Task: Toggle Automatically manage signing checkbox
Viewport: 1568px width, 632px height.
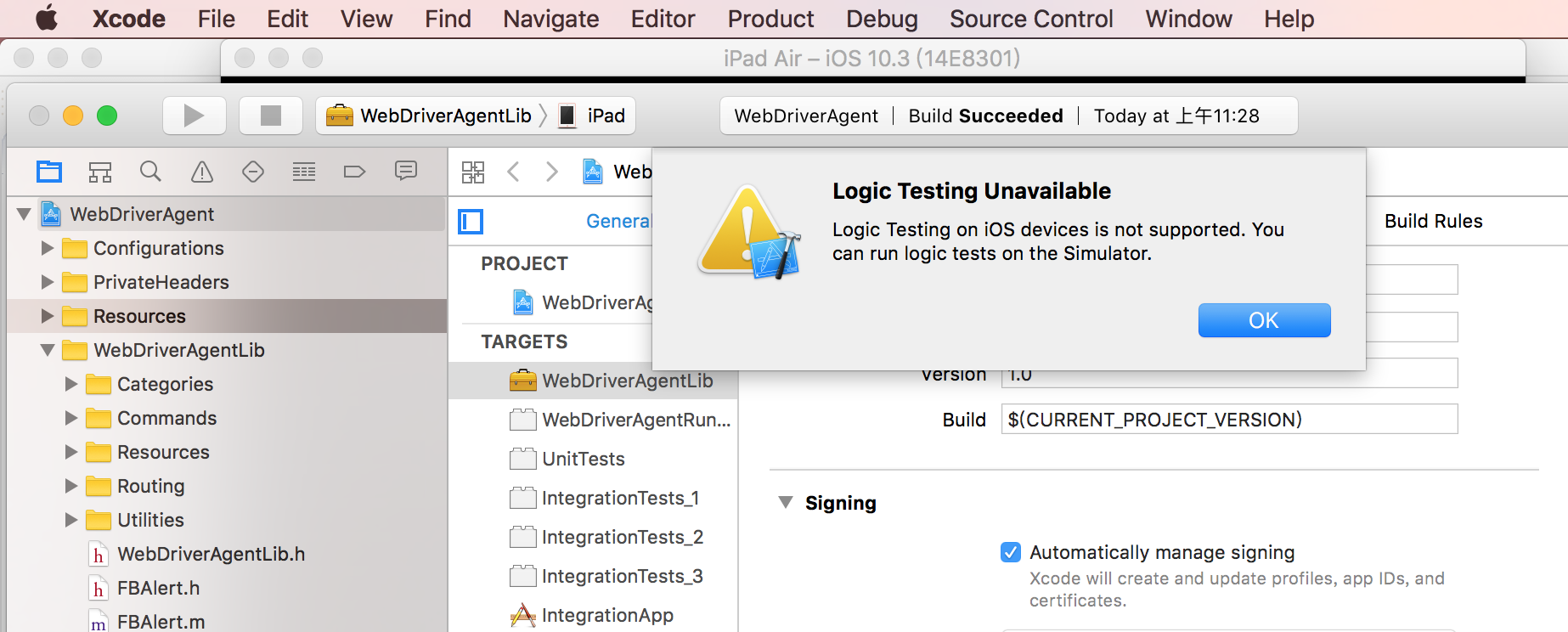Action: tap(1011, 552)
